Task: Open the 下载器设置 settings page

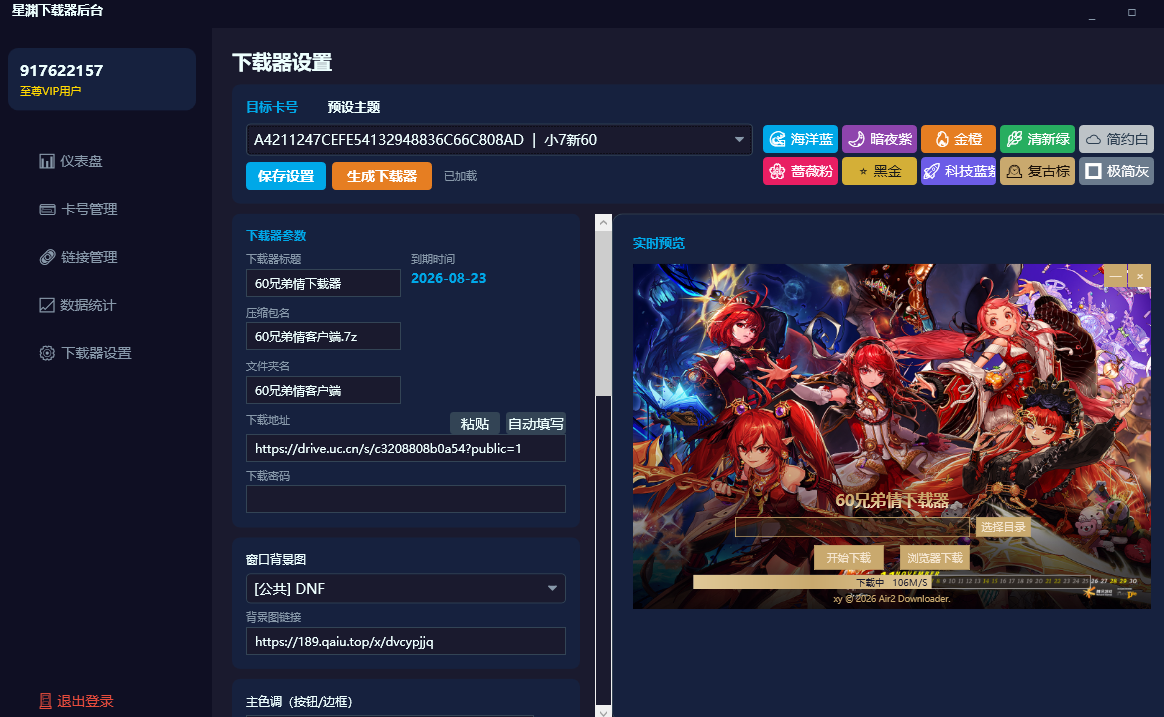Action: point(85,353)
